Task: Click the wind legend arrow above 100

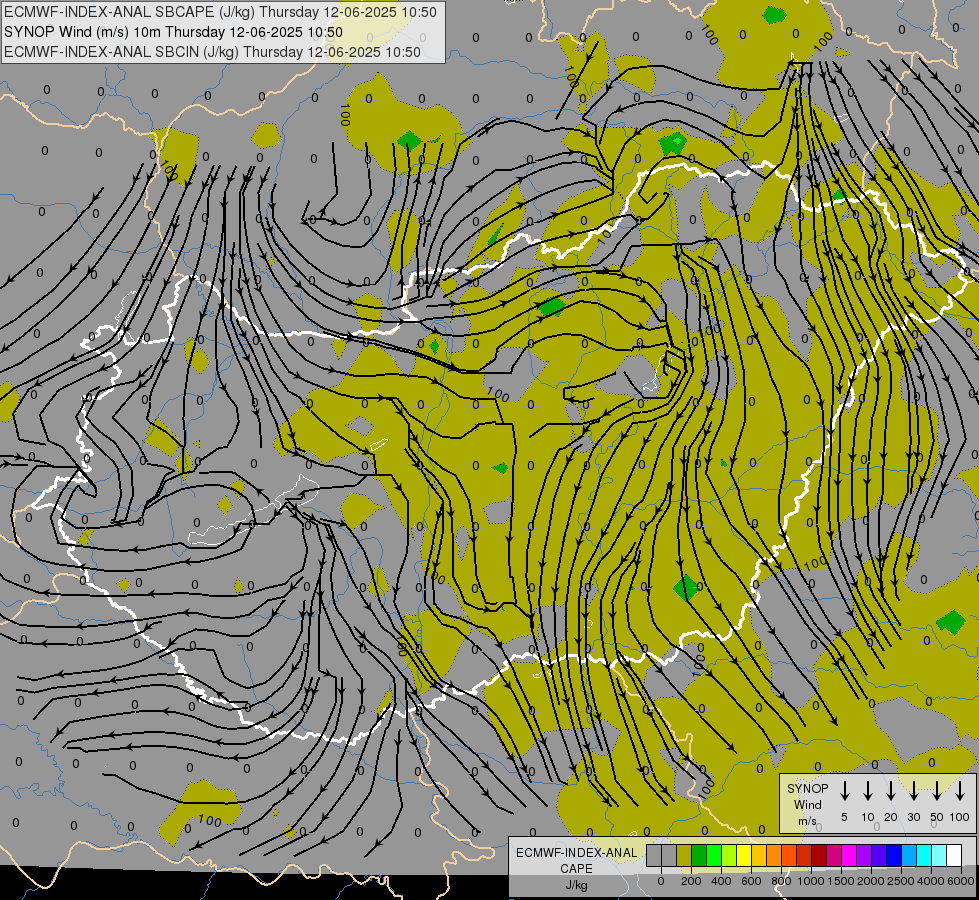Action: [960, 791]
